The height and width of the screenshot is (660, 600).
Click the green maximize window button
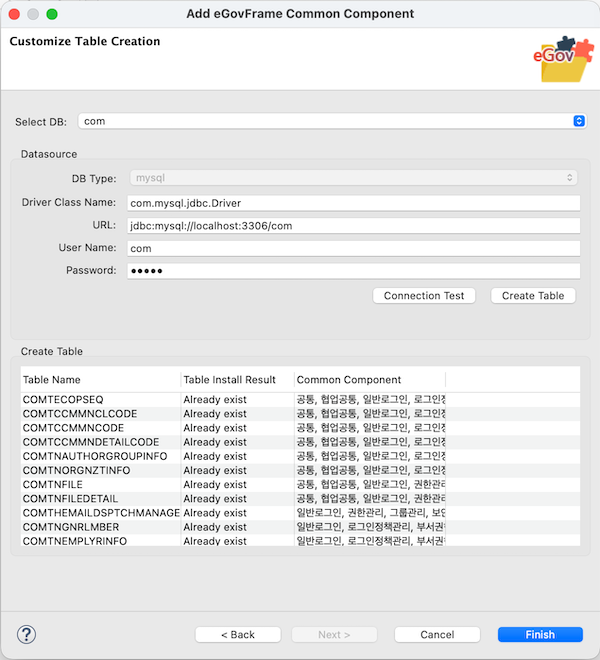(52, 15)
